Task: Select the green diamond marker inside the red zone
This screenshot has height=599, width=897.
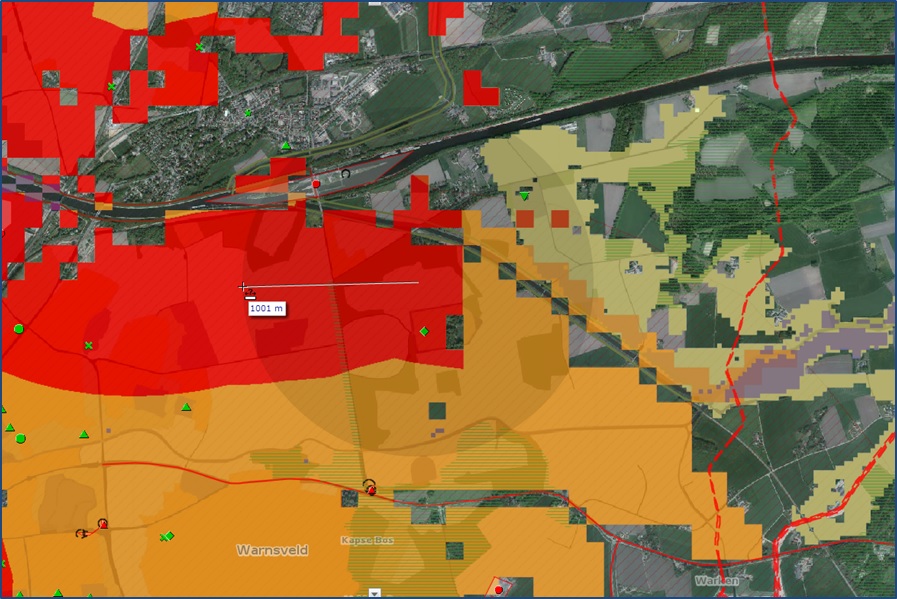Action: (424, 331)
